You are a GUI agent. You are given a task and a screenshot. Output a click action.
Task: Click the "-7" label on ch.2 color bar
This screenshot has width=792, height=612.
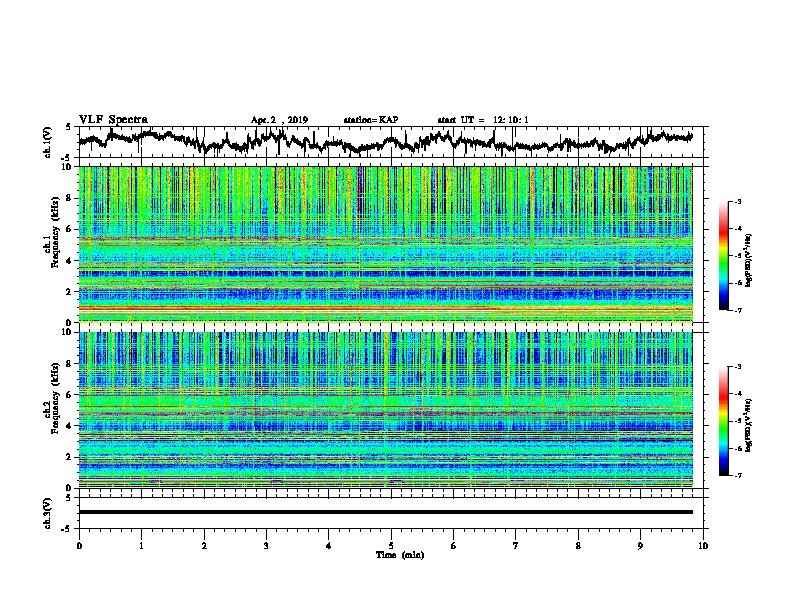[x=738, y=475]
